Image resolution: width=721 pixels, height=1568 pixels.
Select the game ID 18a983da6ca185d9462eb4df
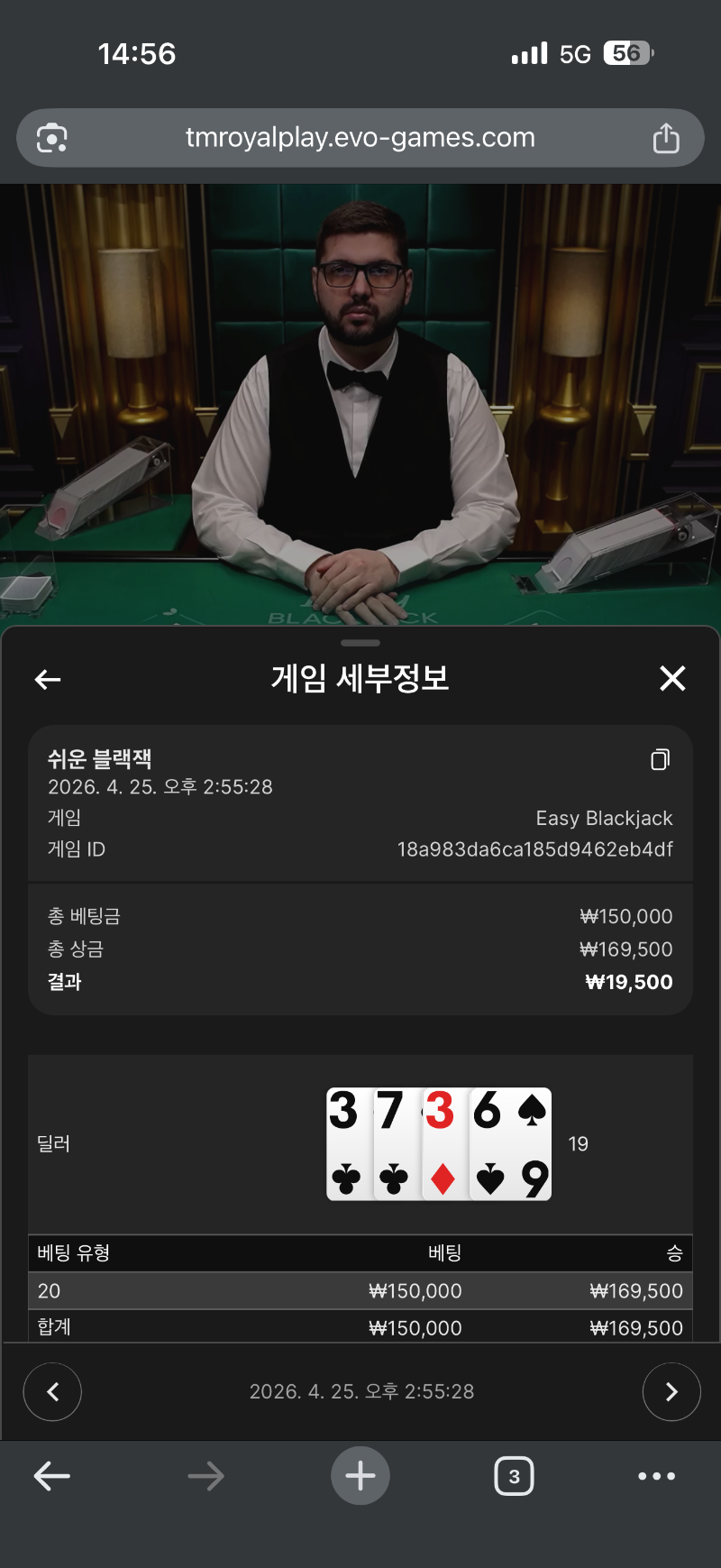click(535, 849)
